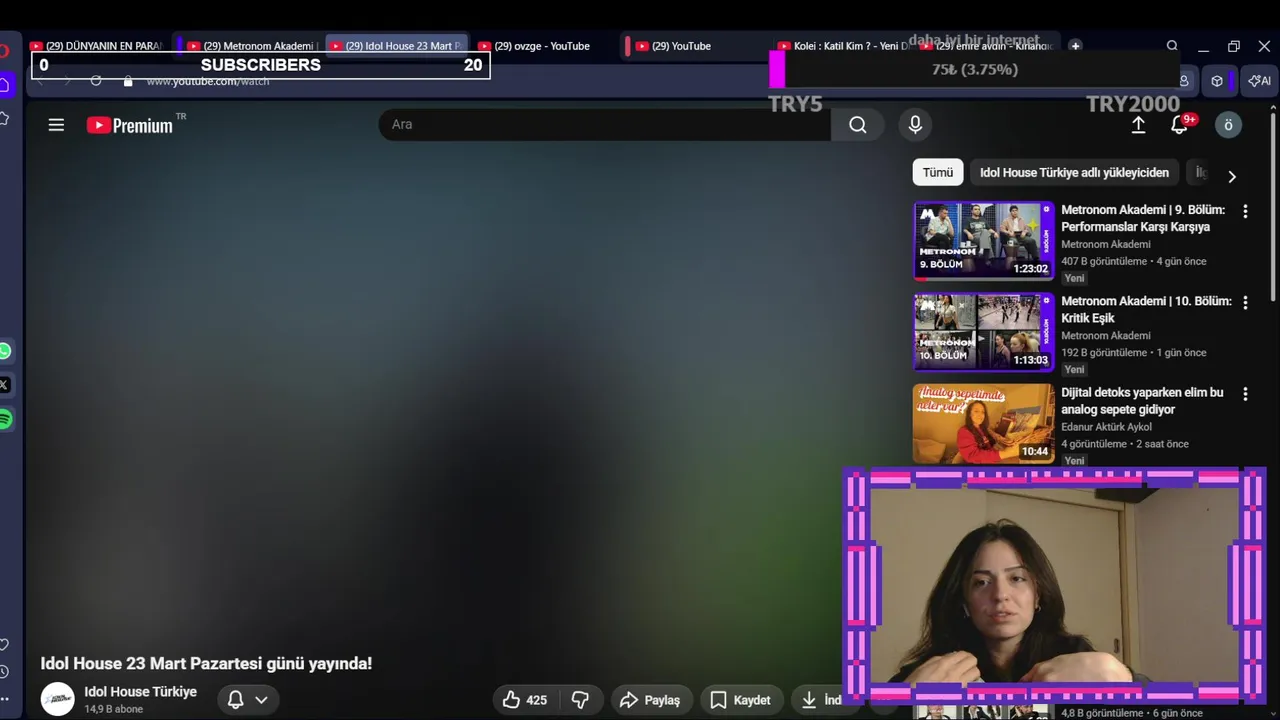Click the search magnifier button
1280x720 pixels.
pyautogui.click(x=858, y=124)
